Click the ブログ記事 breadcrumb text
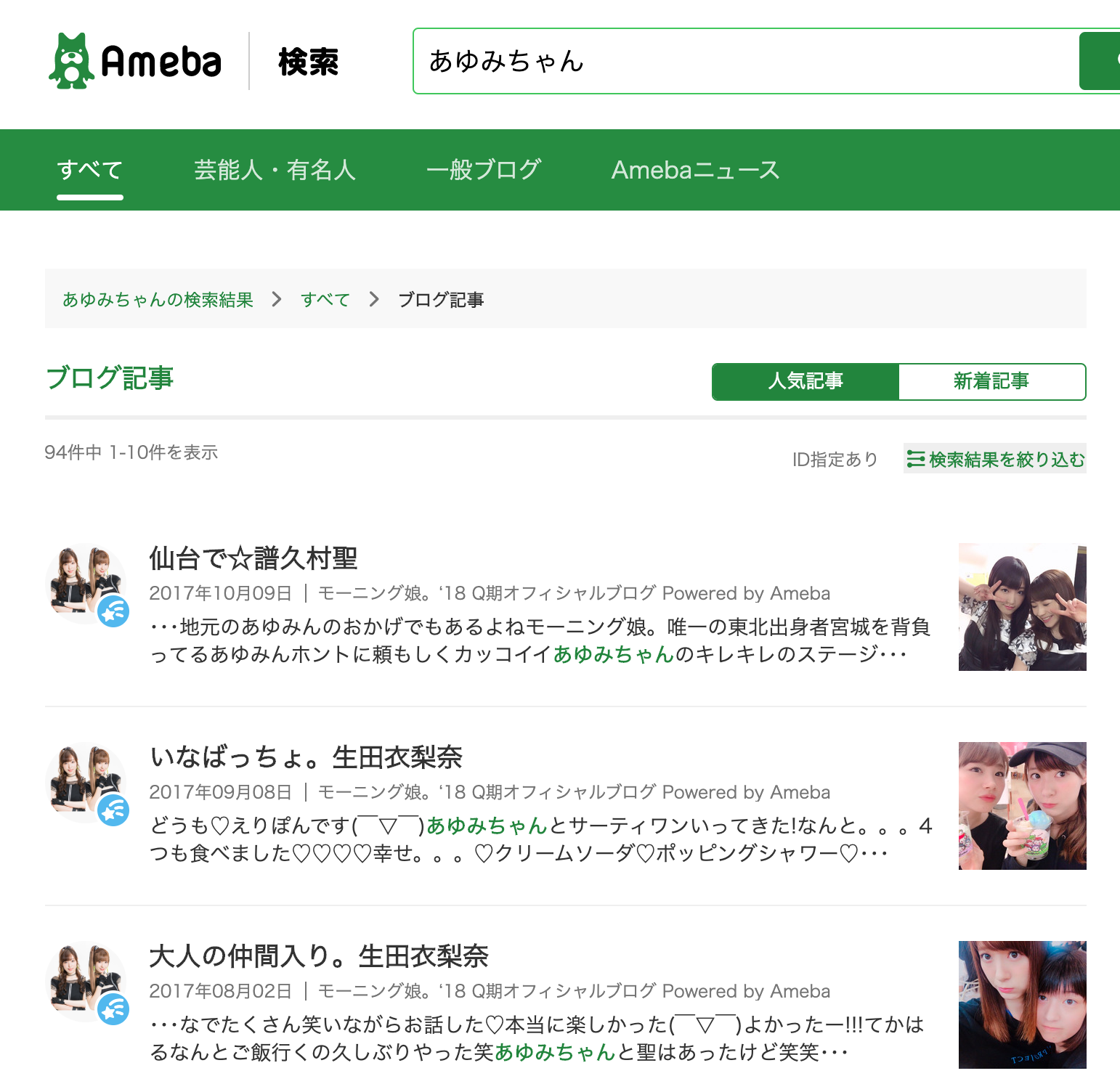 [x=441, y=299]
